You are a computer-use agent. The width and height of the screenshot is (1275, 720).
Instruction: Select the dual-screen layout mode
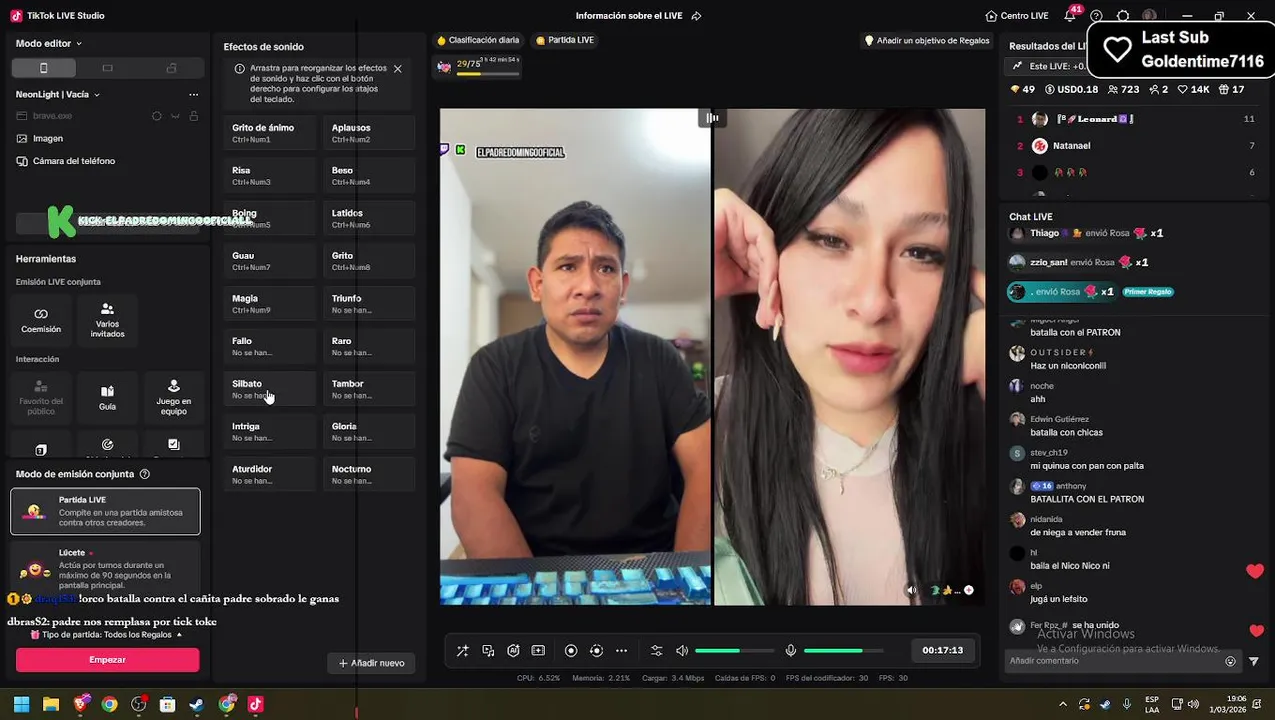[x=171, y=68]
